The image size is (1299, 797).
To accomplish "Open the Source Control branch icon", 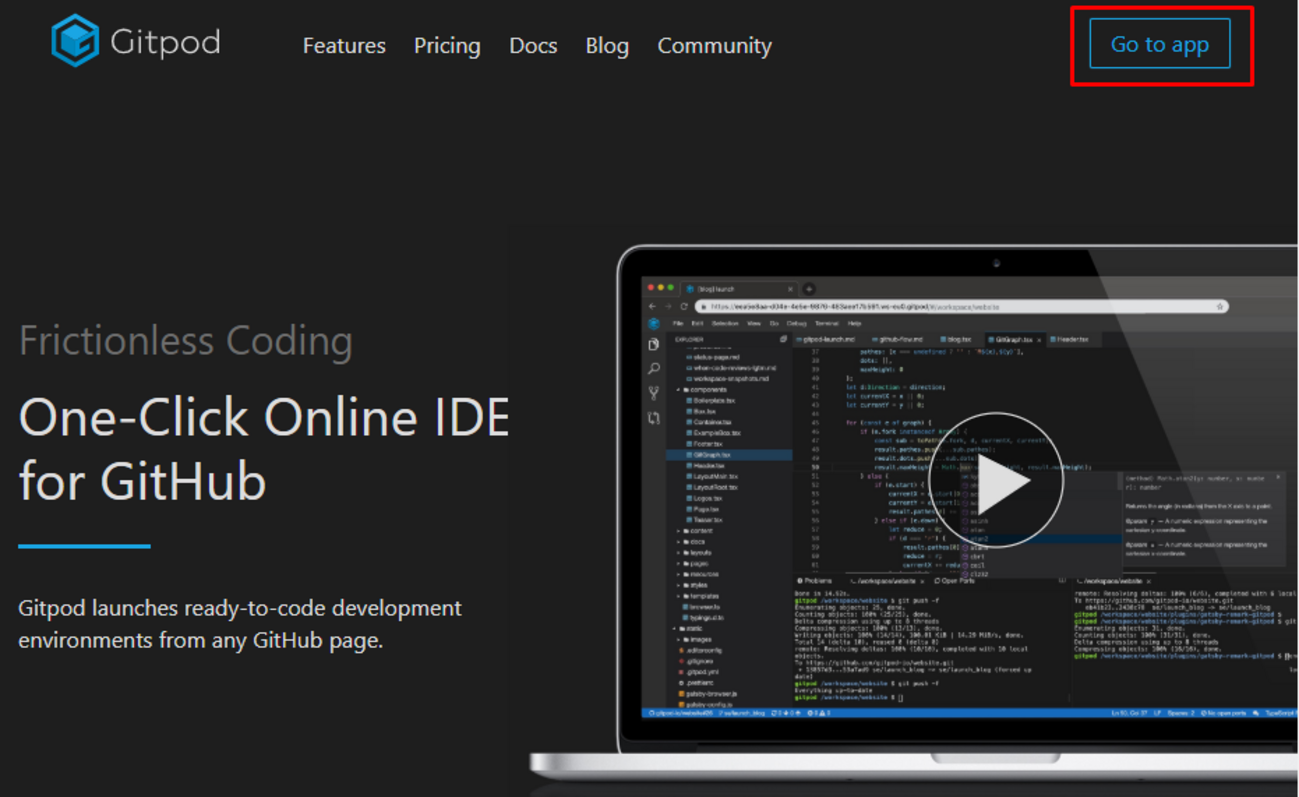I will coord(654,393).
